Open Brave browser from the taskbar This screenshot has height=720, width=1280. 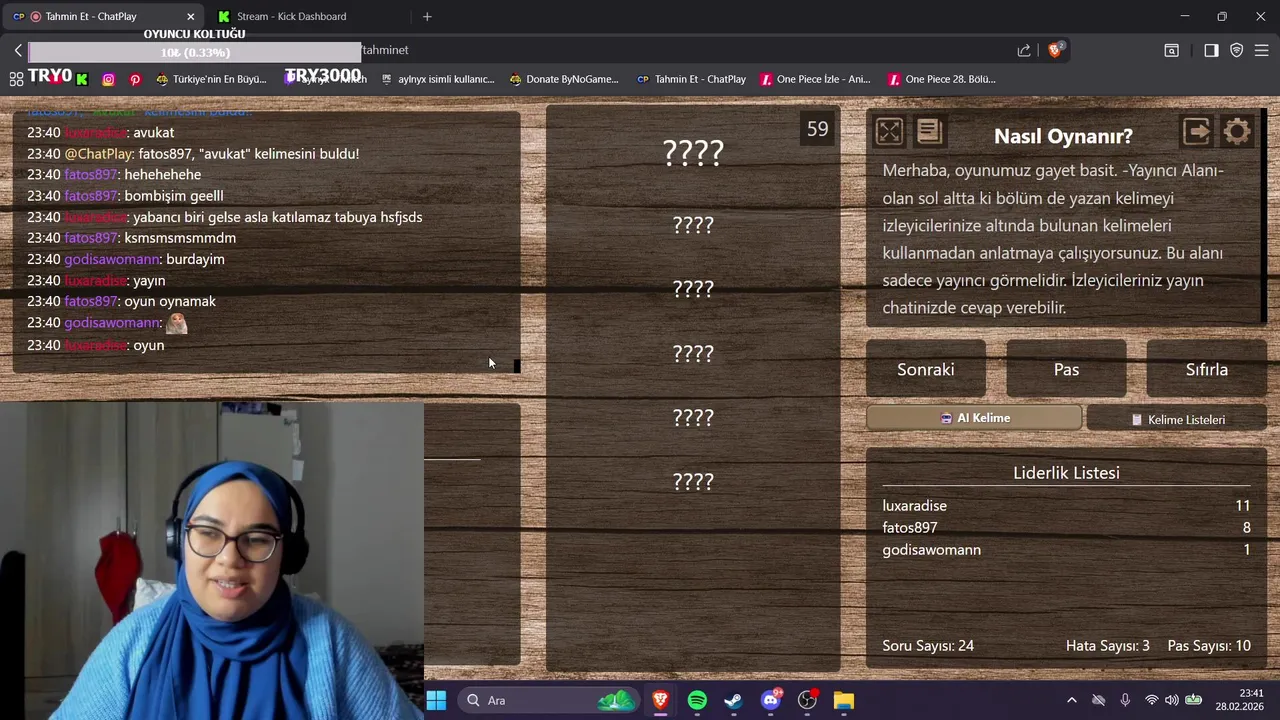660,700
